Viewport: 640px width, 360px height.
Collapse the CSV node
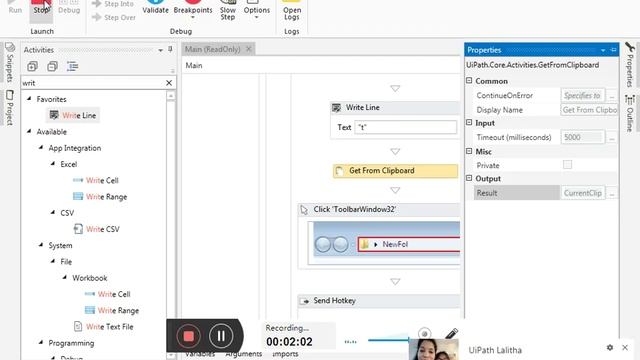coord(53,213)
